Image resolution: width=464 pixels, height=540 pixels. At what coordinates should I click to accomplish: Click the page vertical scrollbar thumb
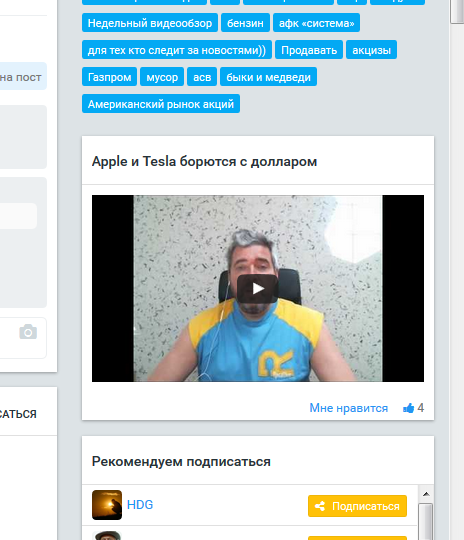pyautogui.click(x=457, y=11)
